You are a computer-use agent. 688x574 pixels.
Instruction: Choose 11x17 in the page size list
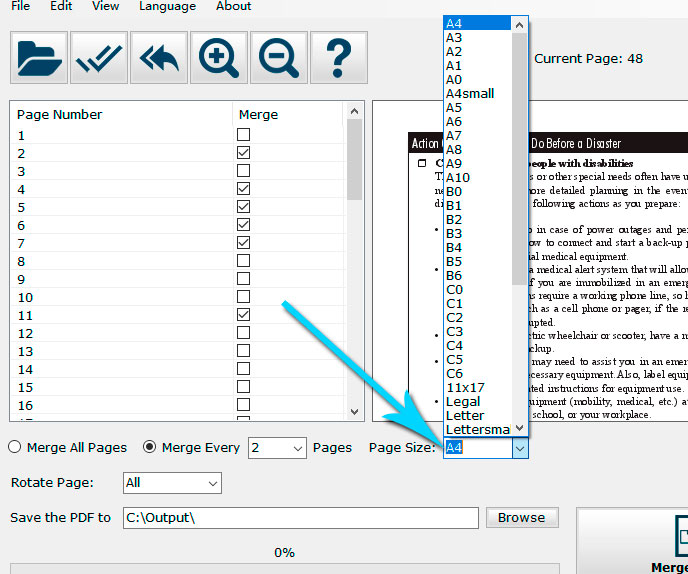(477, 387)
